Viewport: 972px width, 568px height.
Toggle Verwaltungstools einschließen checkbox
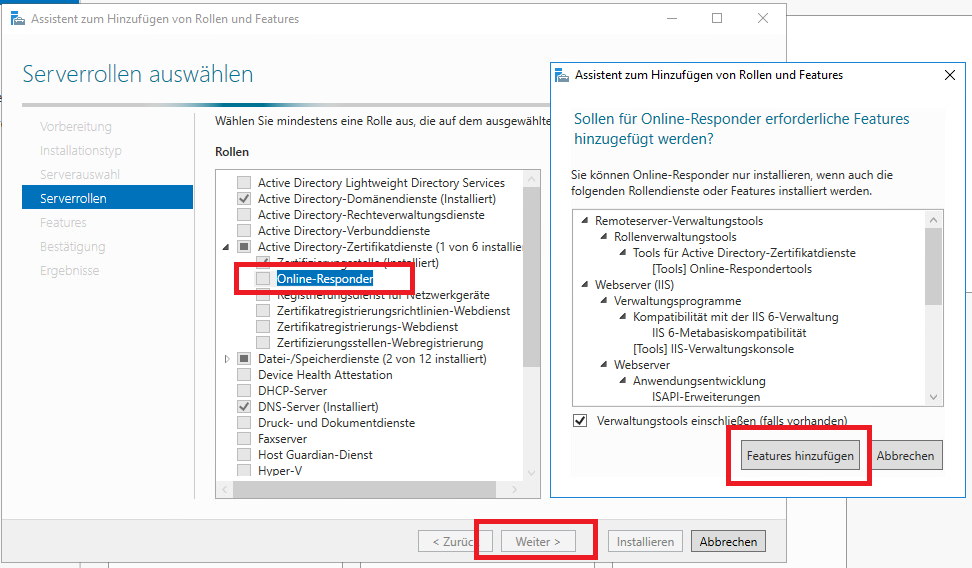[581, 421]
